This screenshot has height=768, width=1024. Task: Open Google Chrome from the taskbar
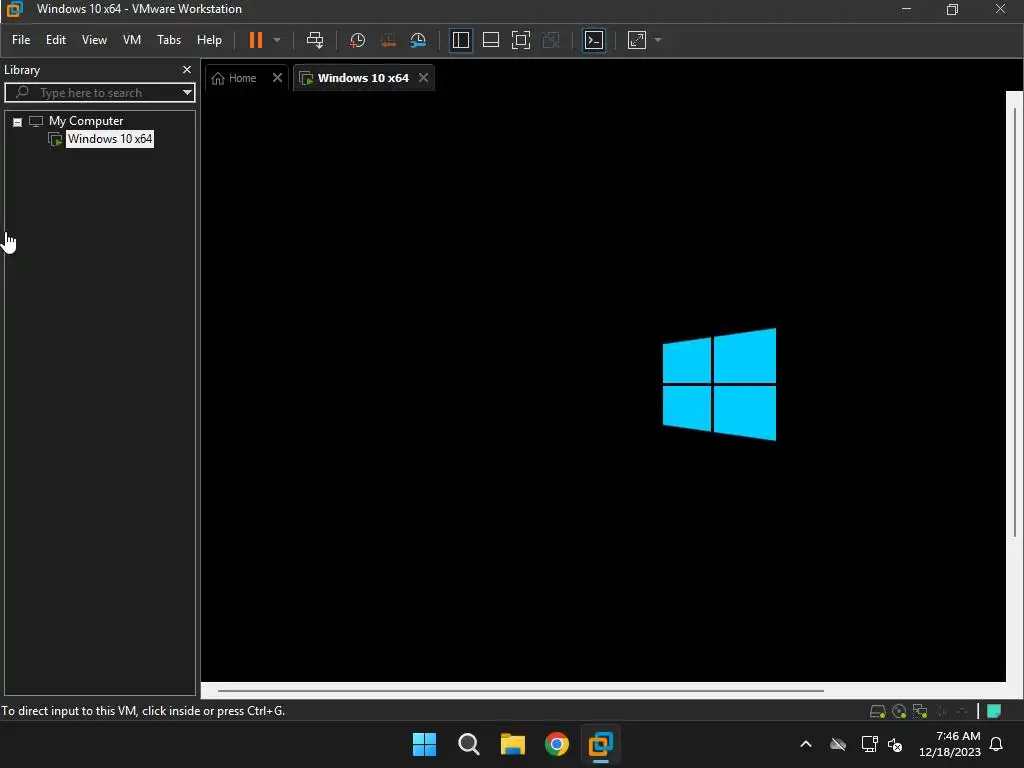[557, 744]
